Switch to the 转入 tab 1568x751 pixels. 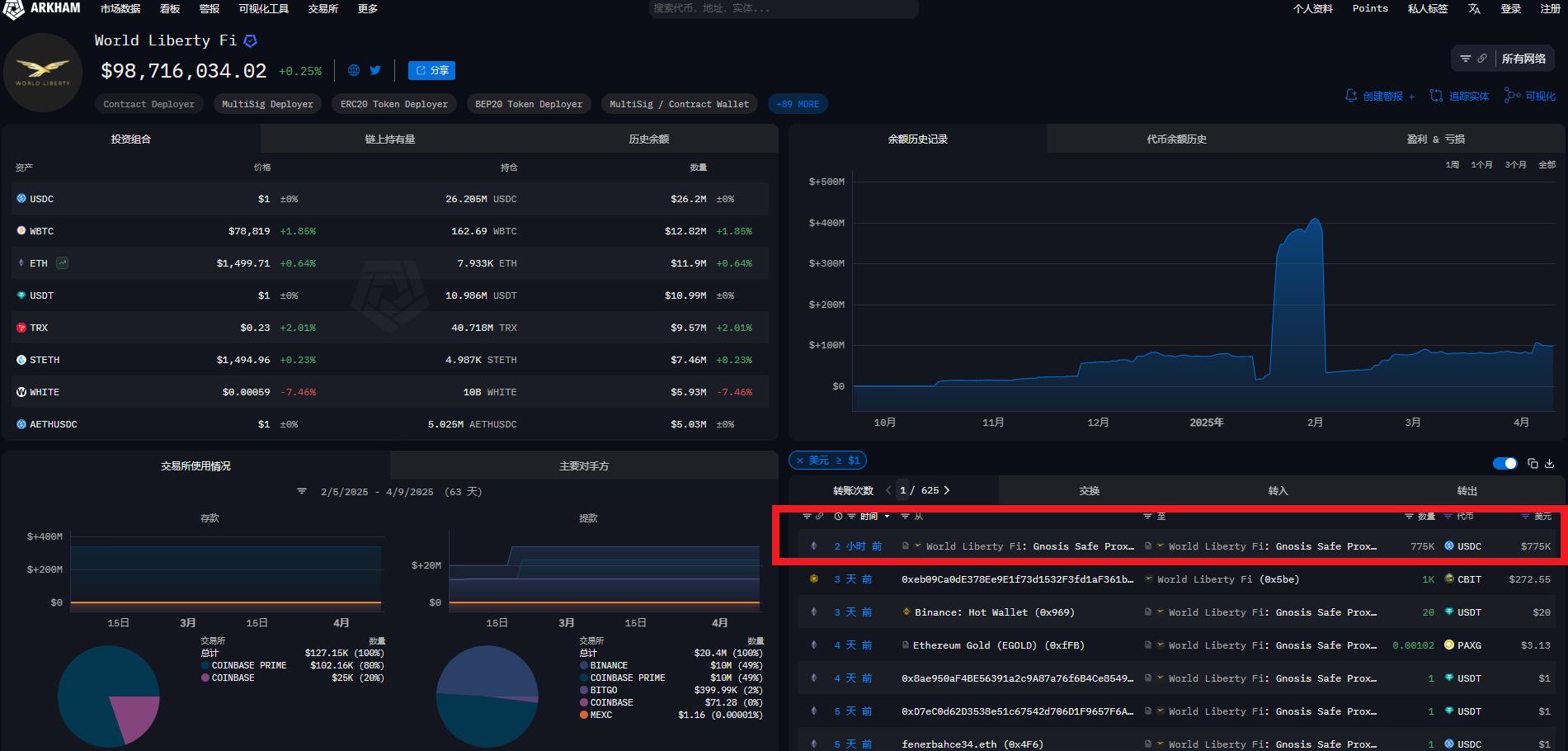1278,490
